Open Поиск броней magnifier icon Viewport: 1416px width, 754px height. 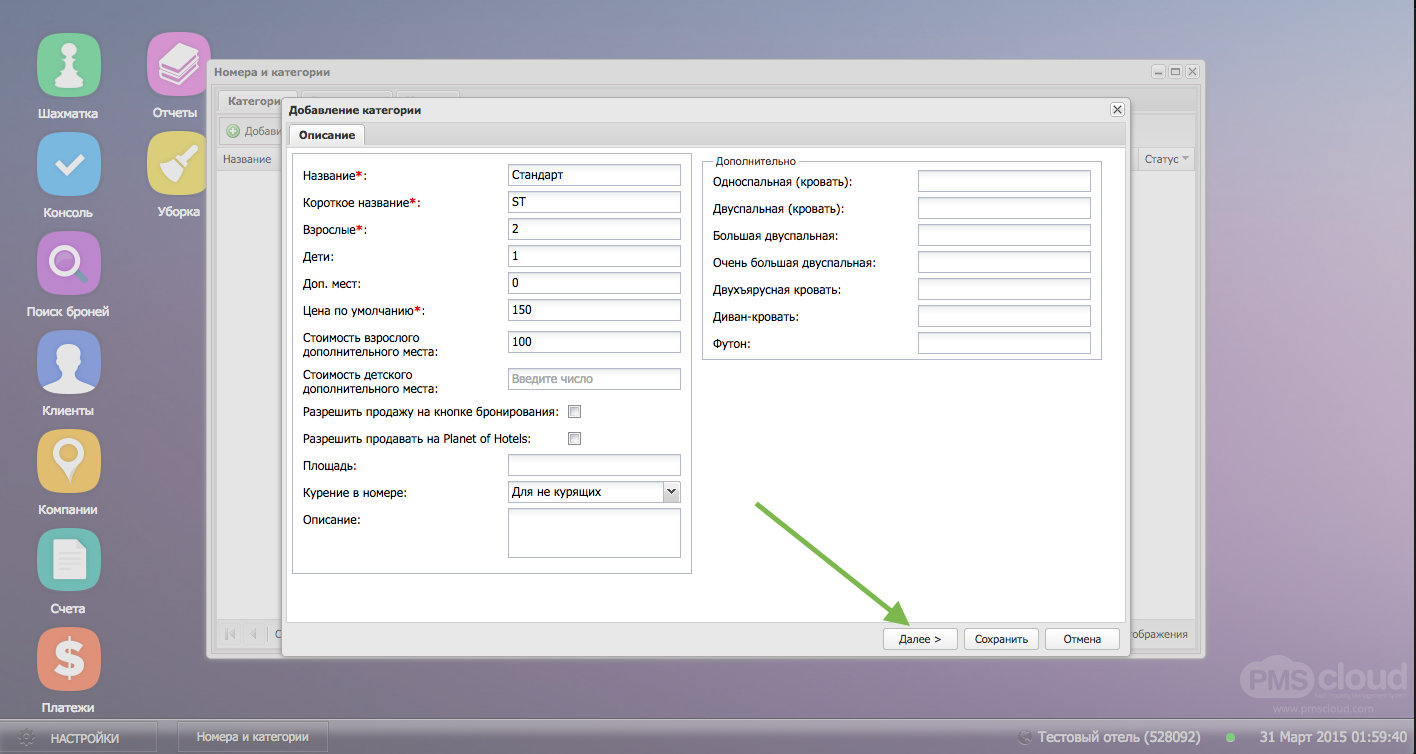[68, 263]
